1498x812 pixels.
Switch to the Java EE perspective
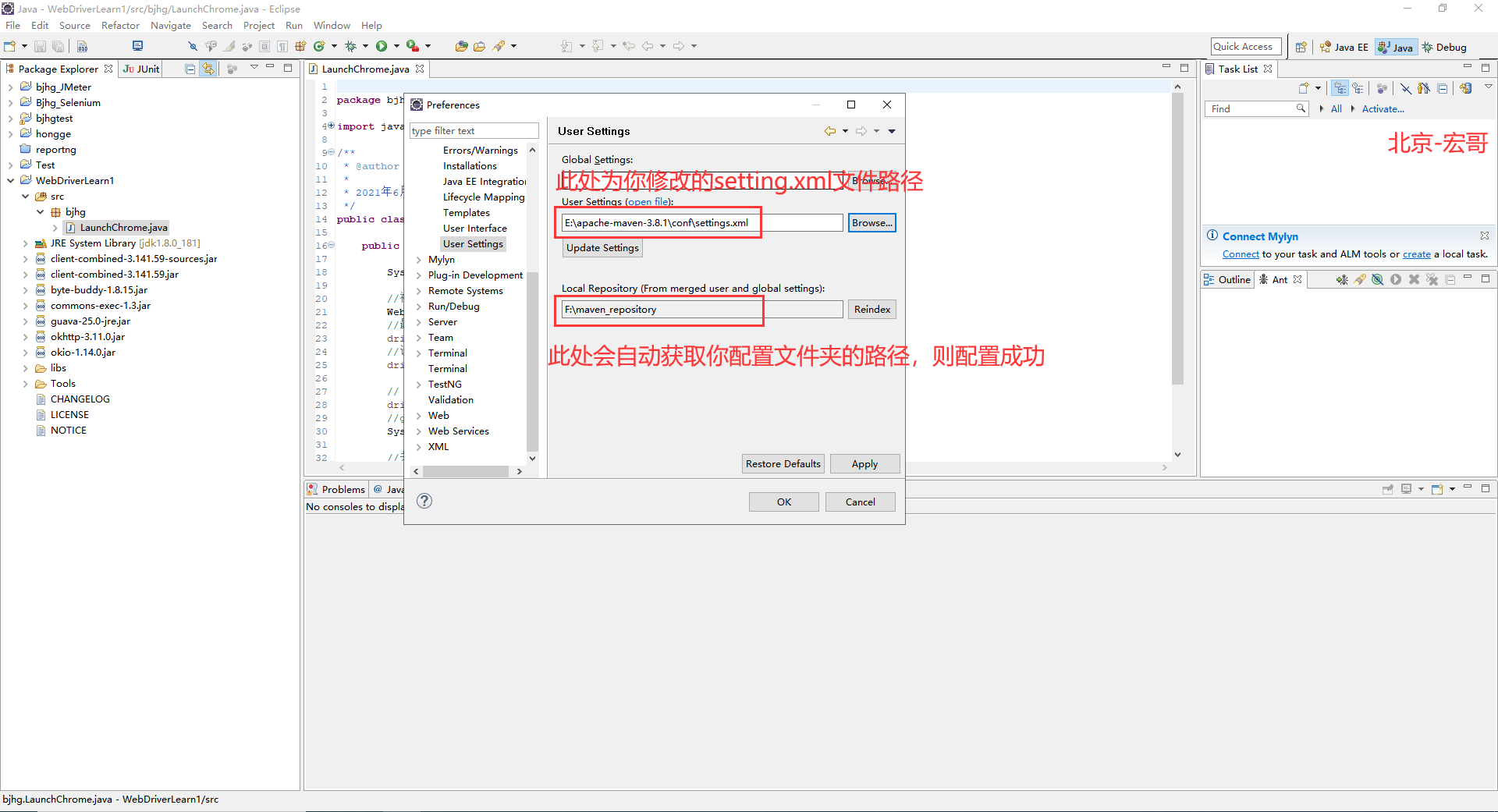[x=1344, y=47]
